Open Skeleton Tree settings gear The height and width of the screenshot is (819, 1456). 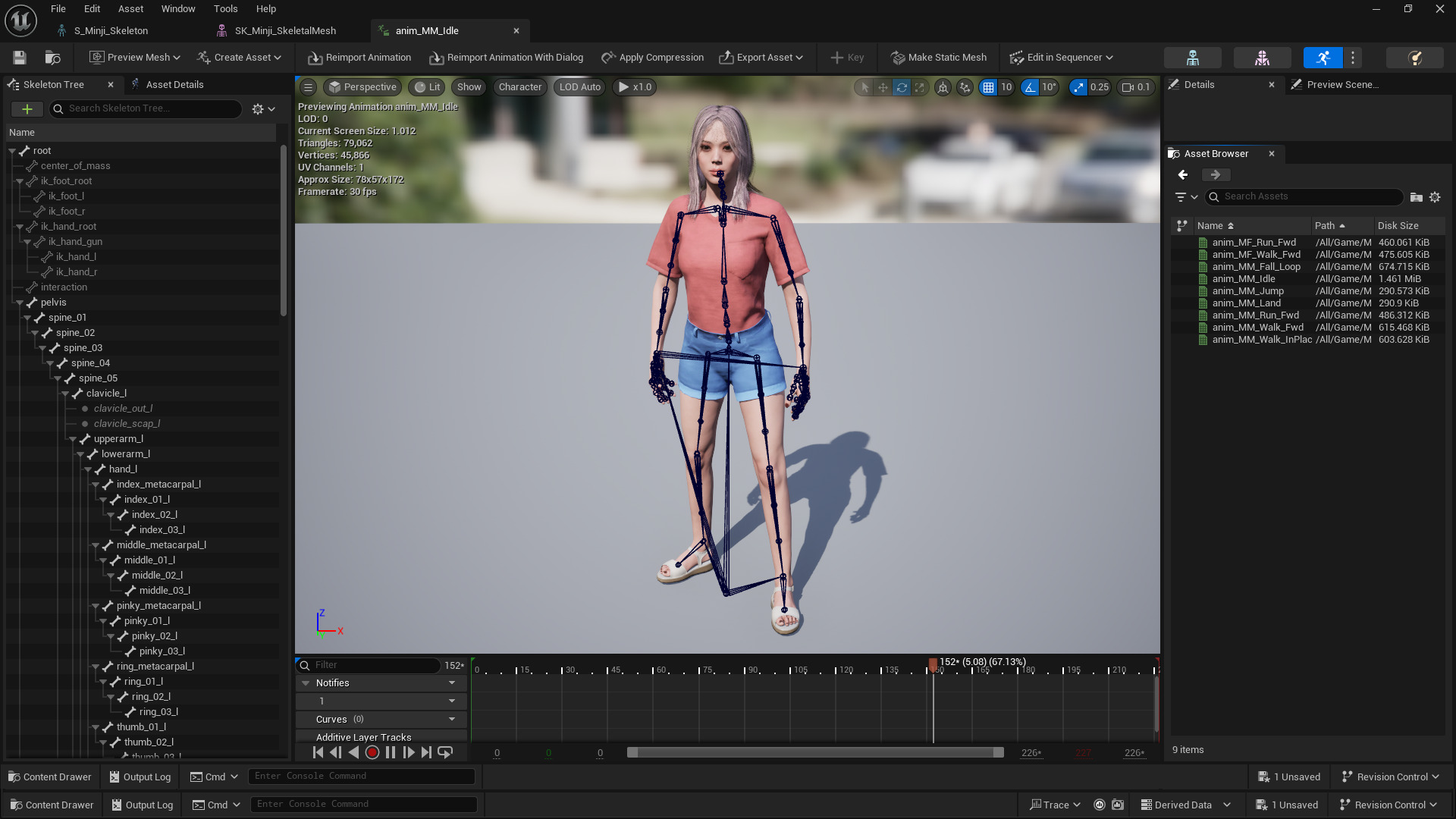tap(263, 109)
